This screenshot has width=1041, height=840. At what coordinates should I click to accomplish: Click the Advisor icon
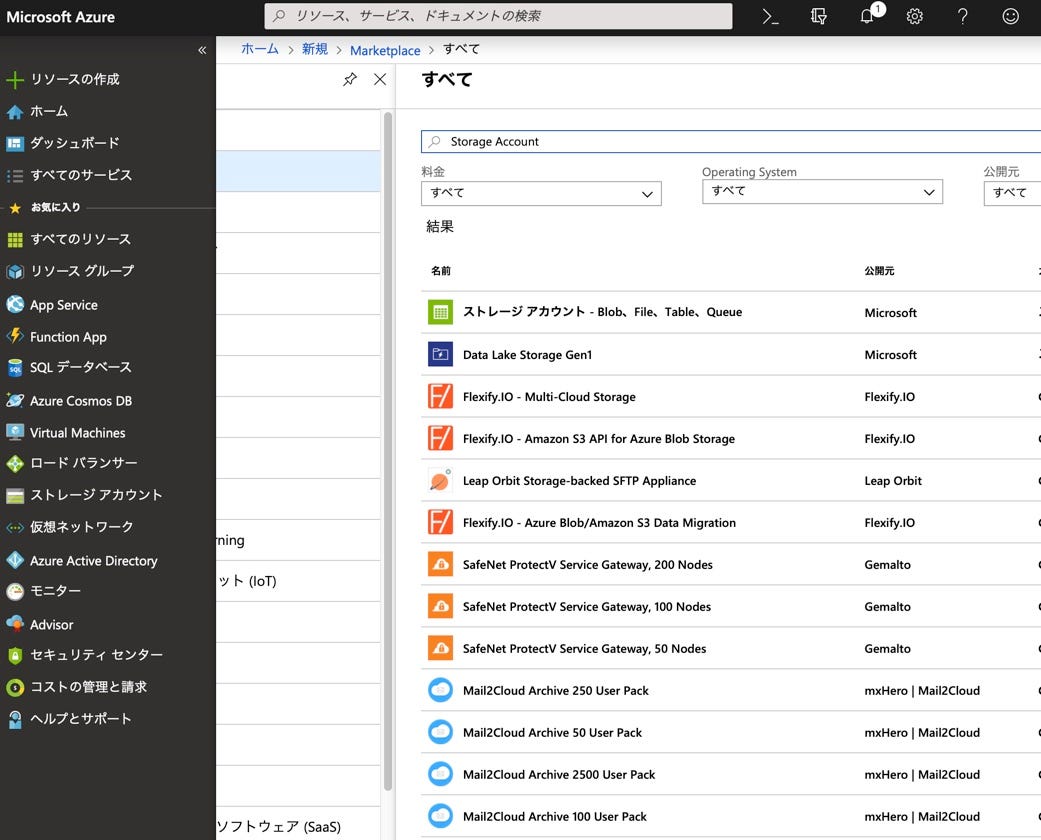(15, 624)
